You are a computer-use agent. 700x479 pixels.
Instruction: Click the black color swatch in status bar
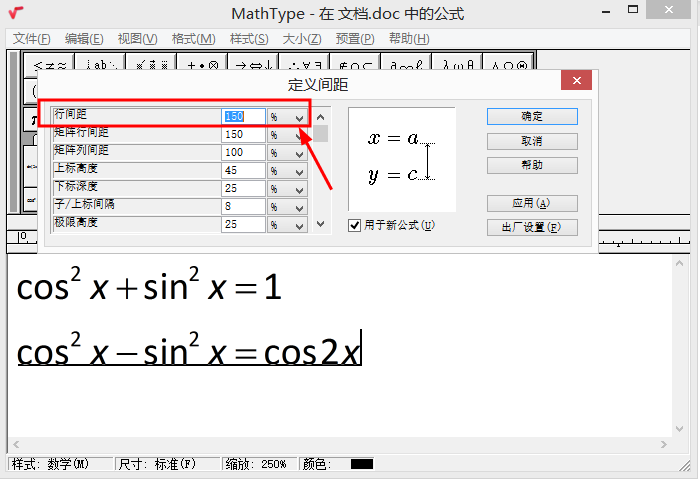click(x=362, y=464)
